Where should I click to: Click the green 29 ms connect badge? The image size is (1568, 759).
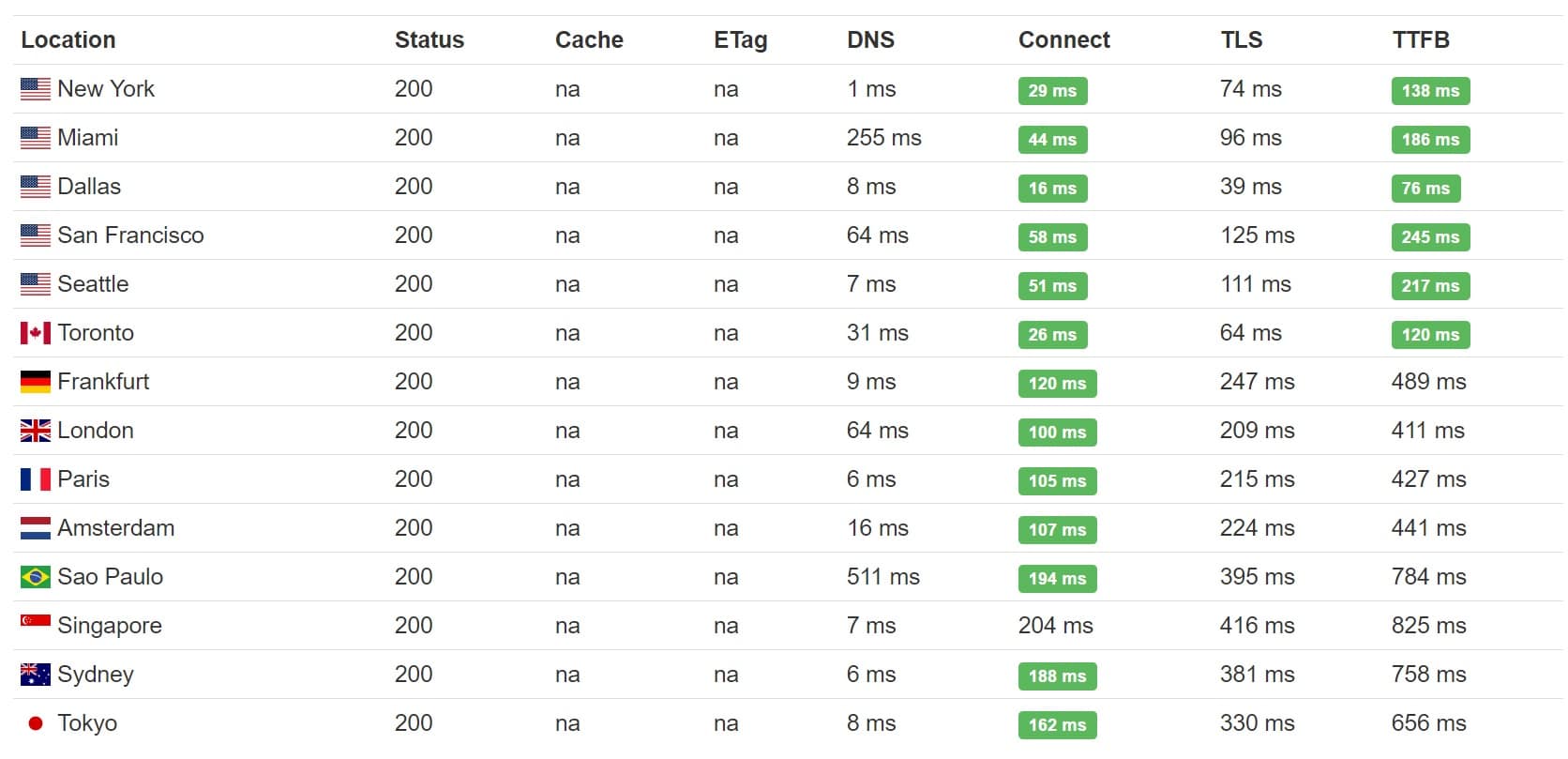pyautogui.click(x=1052, y=91)
